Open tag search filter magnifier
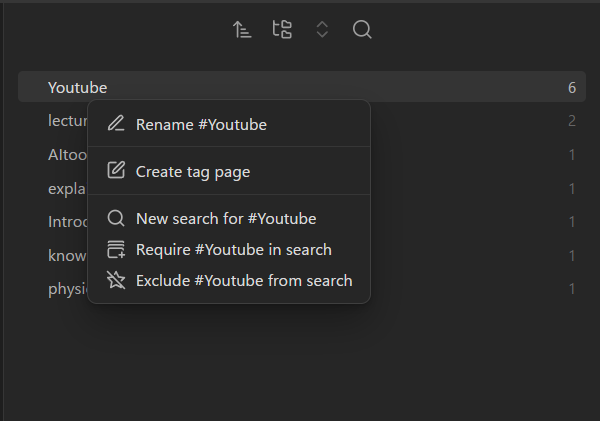The height and width of the screenshot is (421, 600). click(x=362, y=29)
